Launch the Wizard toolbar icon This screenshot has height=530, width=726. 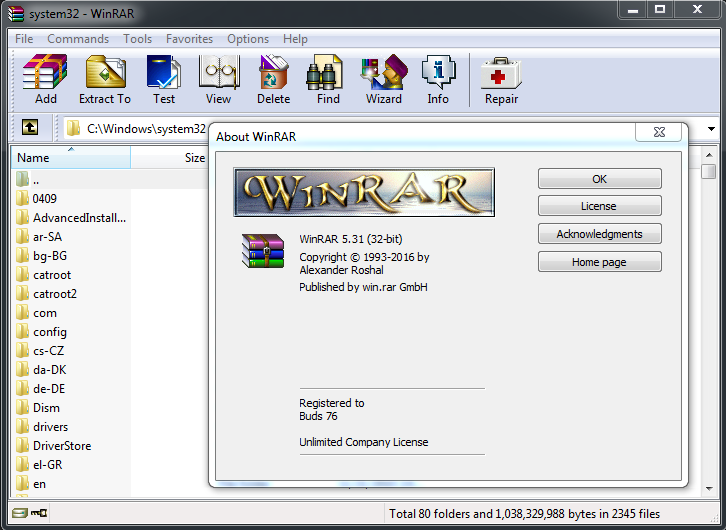(384, 72)
